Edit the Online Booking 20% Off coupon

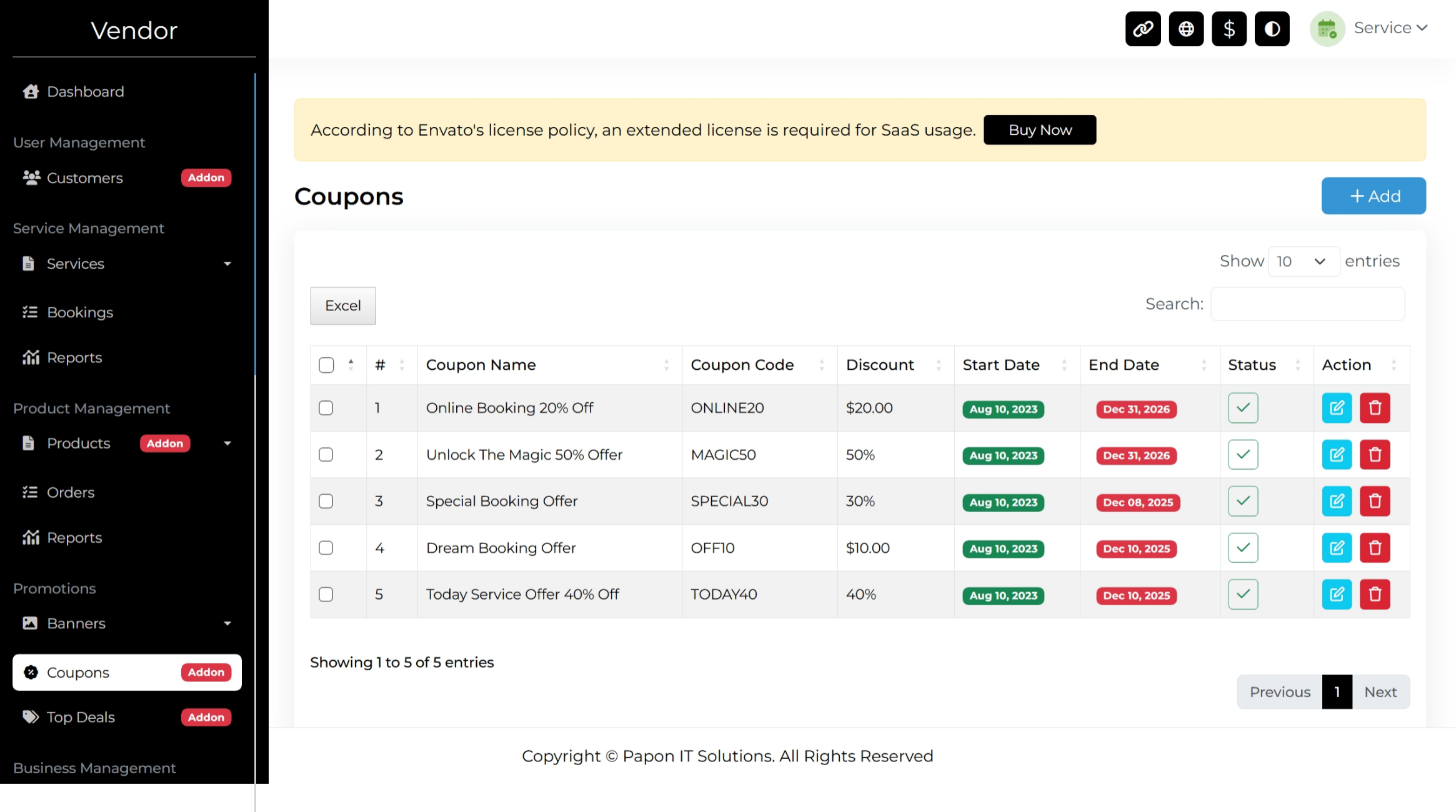click(x=1337, y=408)
